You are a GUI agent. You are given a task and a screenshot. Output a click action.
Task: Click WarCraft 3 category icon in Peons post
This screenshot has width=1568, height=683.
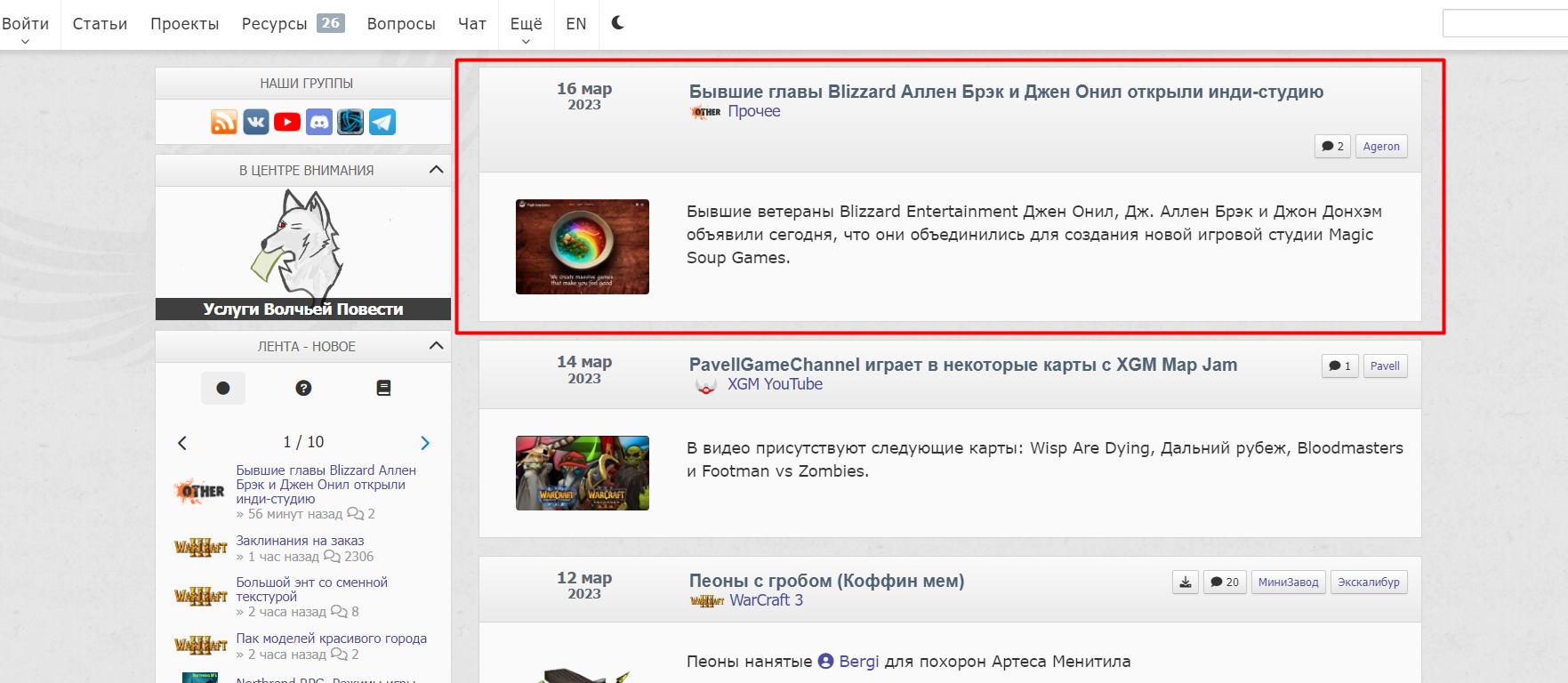click(x=707, y=601)
